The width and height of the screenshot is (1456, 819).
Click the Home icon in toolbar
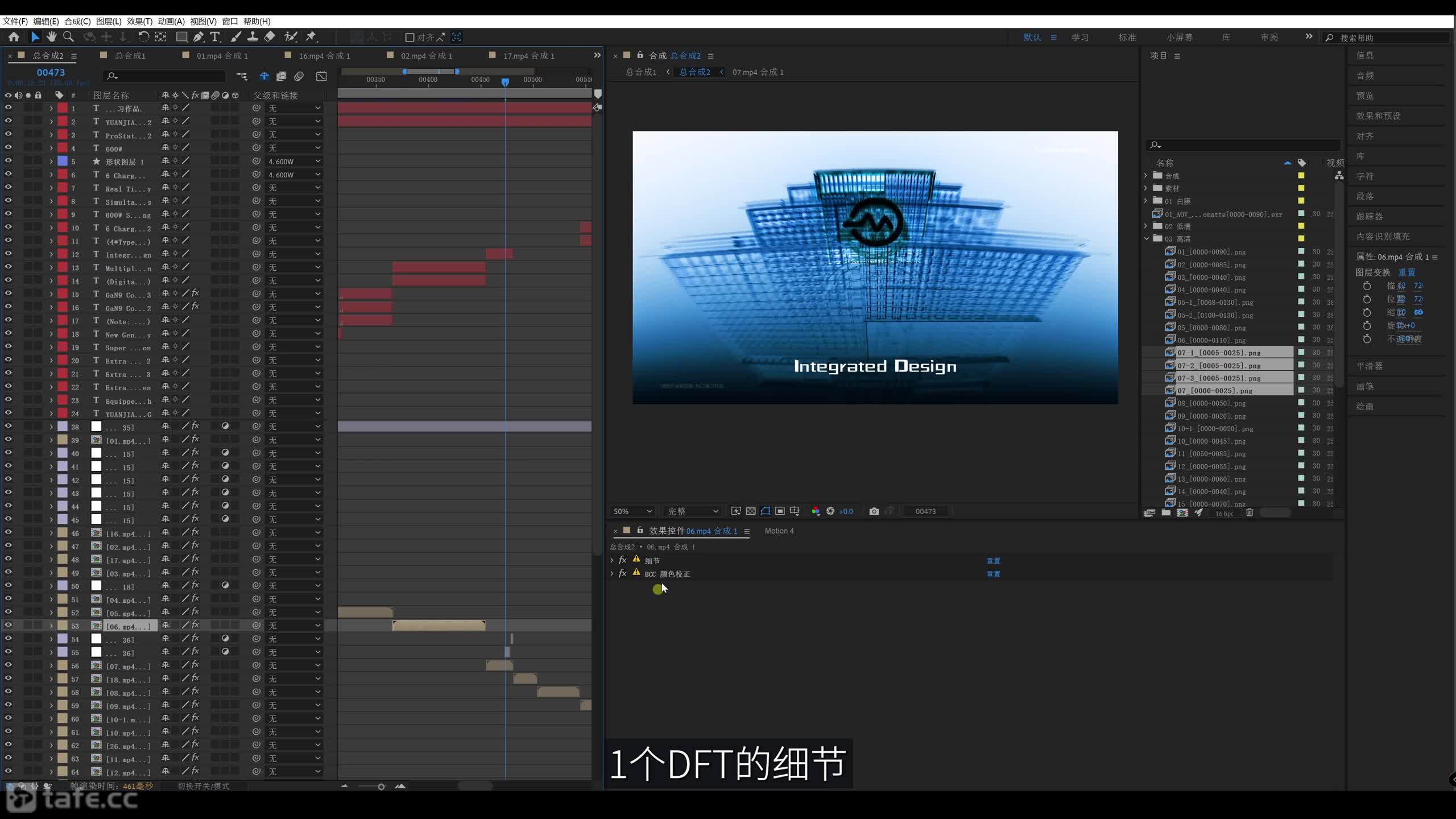(14, 37)
